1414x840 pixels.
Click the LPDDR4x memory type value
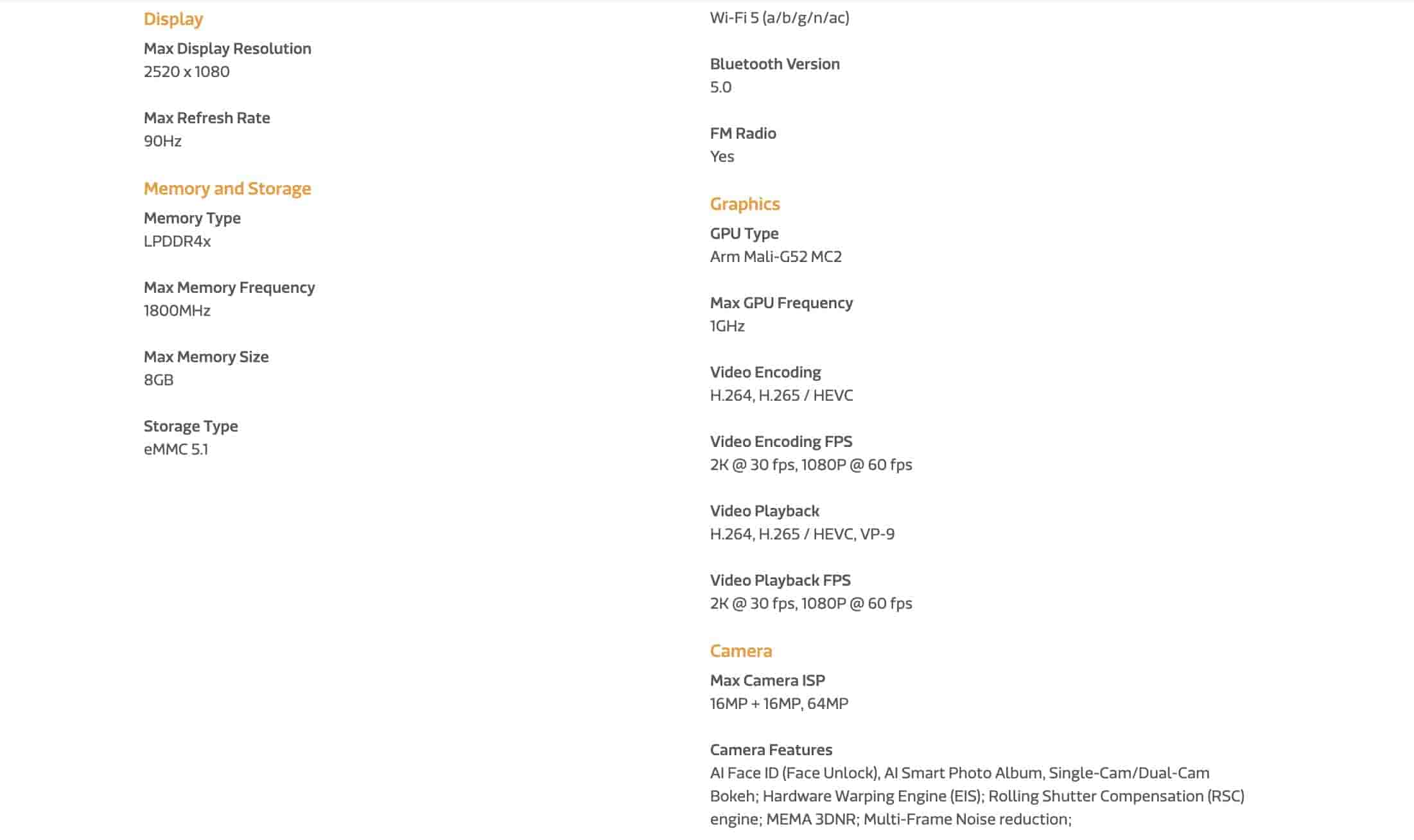[x=177, y=241]
